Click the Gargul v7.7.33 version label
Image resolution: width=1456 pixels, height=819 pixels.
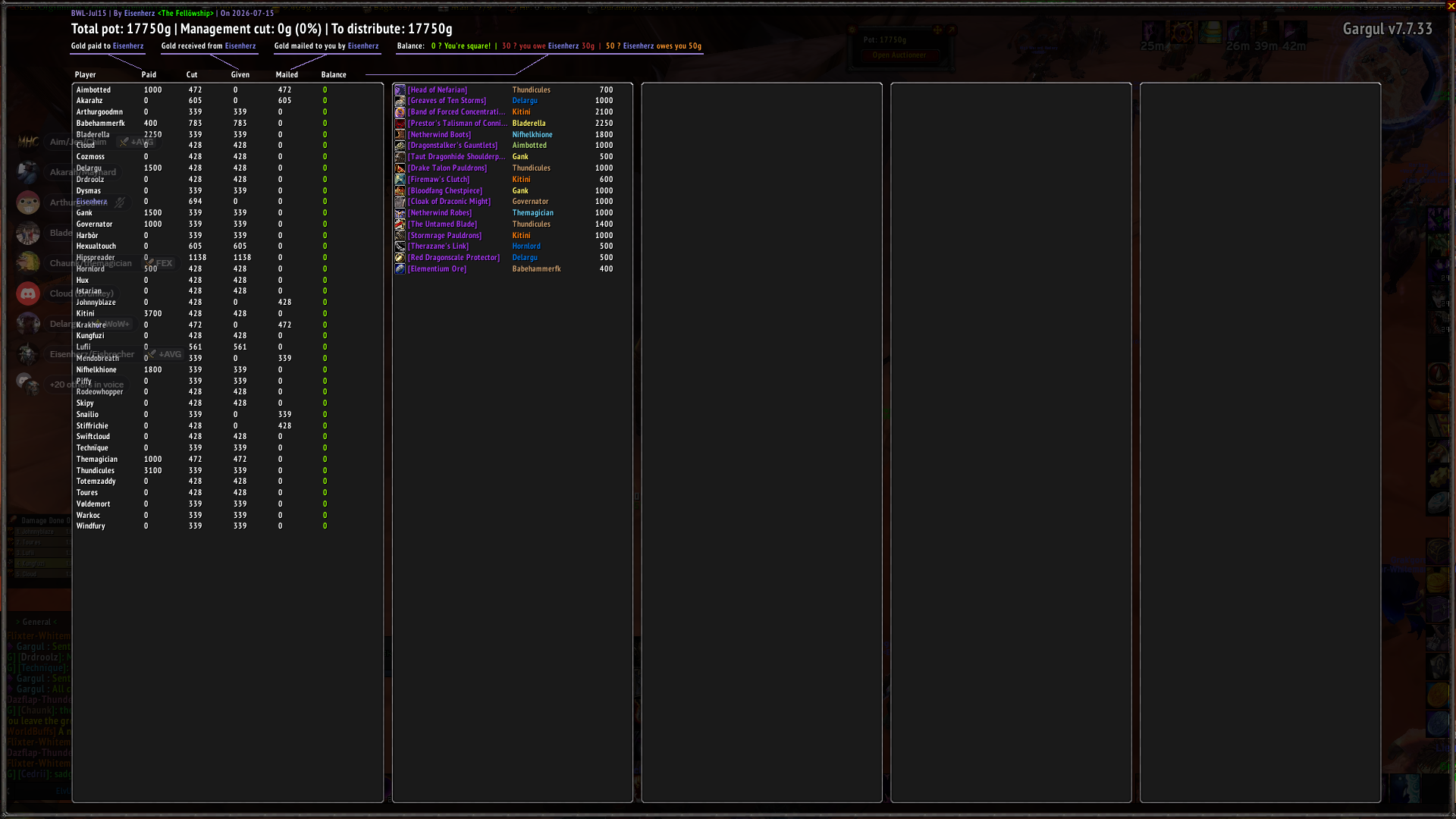(x=1388, y=29)
